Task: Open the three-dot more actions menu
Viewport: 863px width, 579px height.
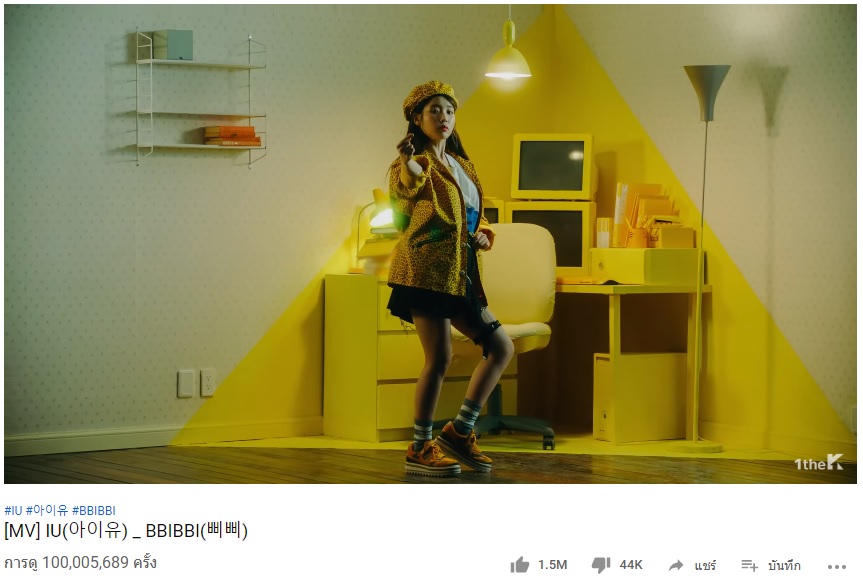Action: [837, 566]
